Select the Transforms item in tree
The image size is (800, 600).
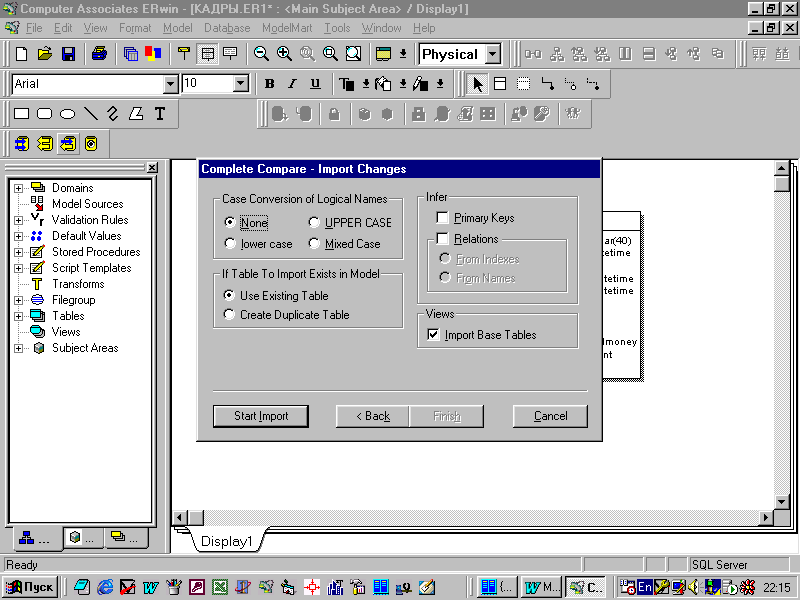click(x=78, y=284)
